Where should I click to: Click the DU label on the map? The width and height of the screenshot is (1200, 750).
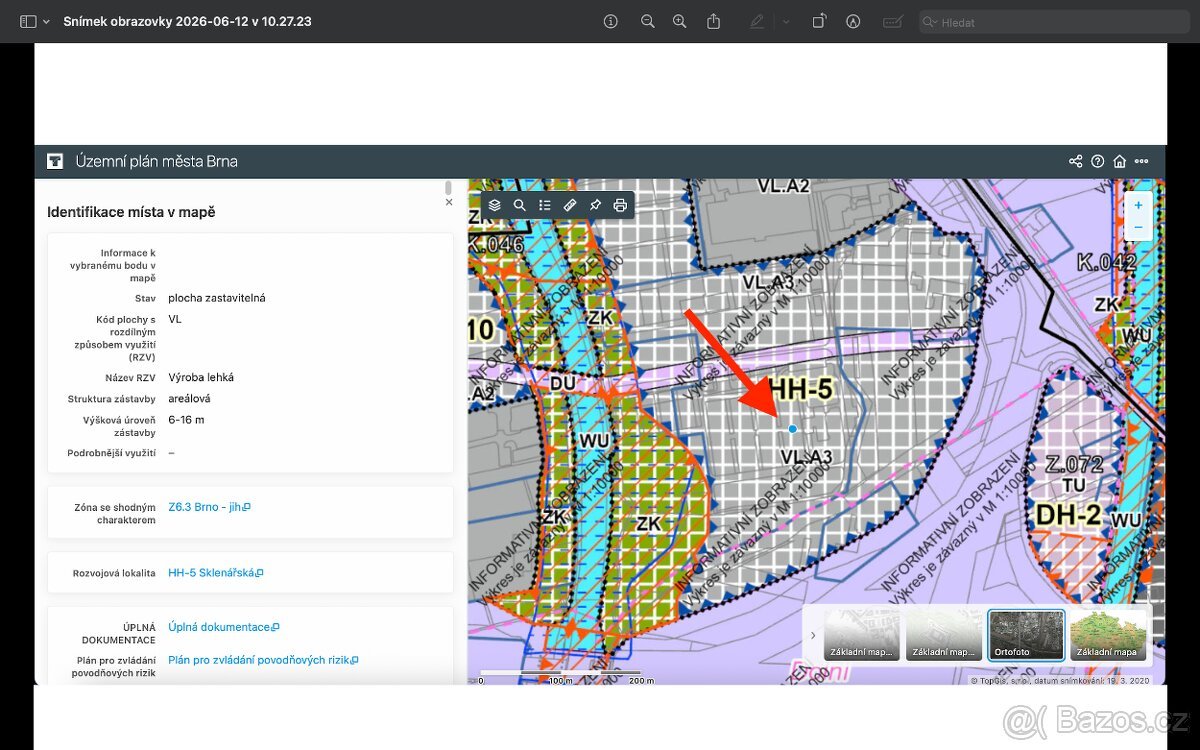563,383
